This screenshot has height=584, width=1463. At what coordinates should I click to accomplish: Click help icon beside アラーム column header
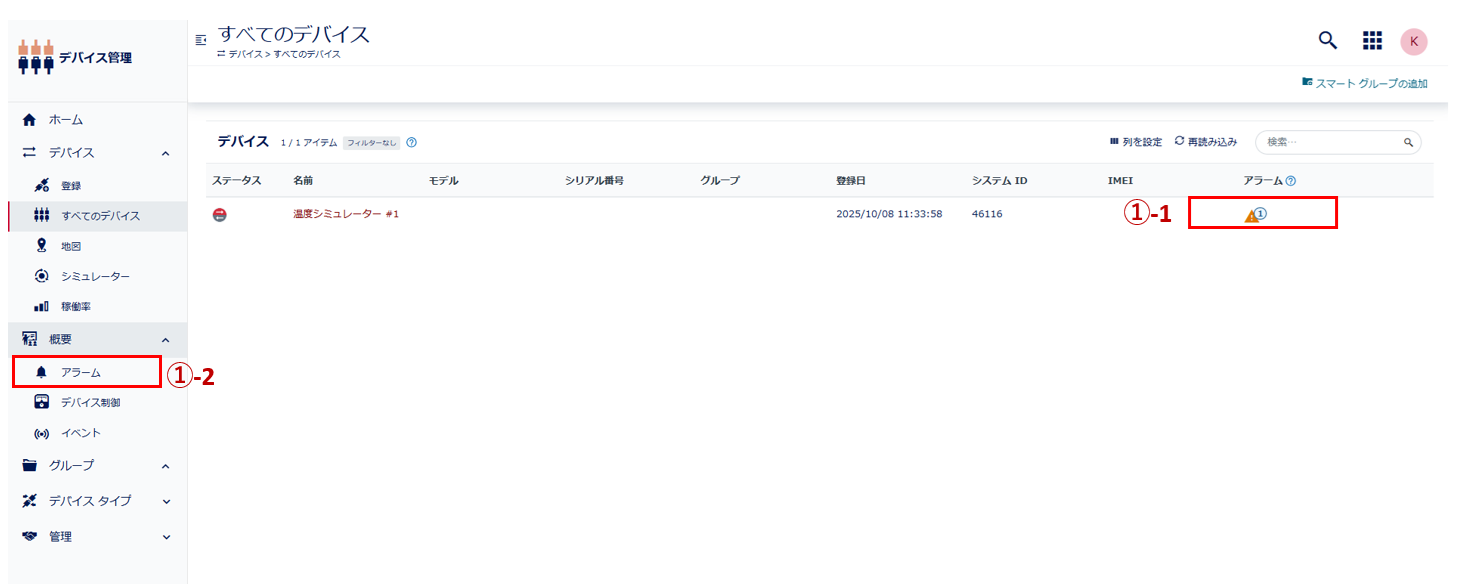click(x=1291, y=181)
